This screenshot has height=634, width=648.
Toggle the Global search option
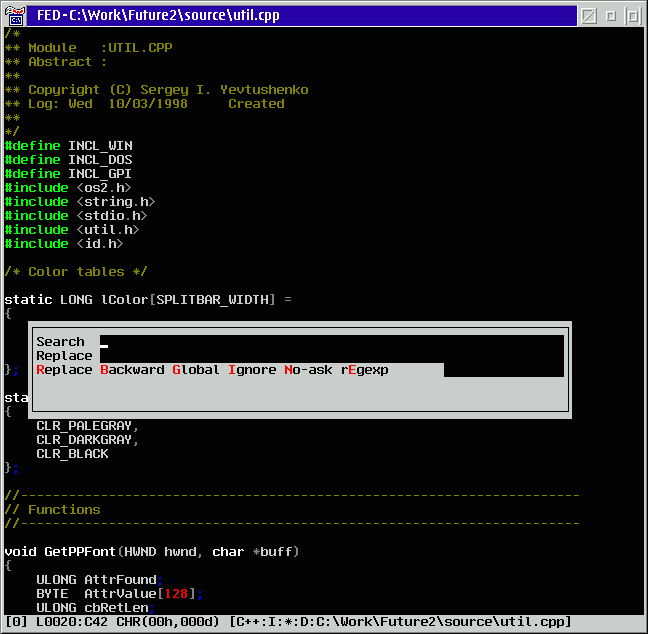[x=195, y=369]
